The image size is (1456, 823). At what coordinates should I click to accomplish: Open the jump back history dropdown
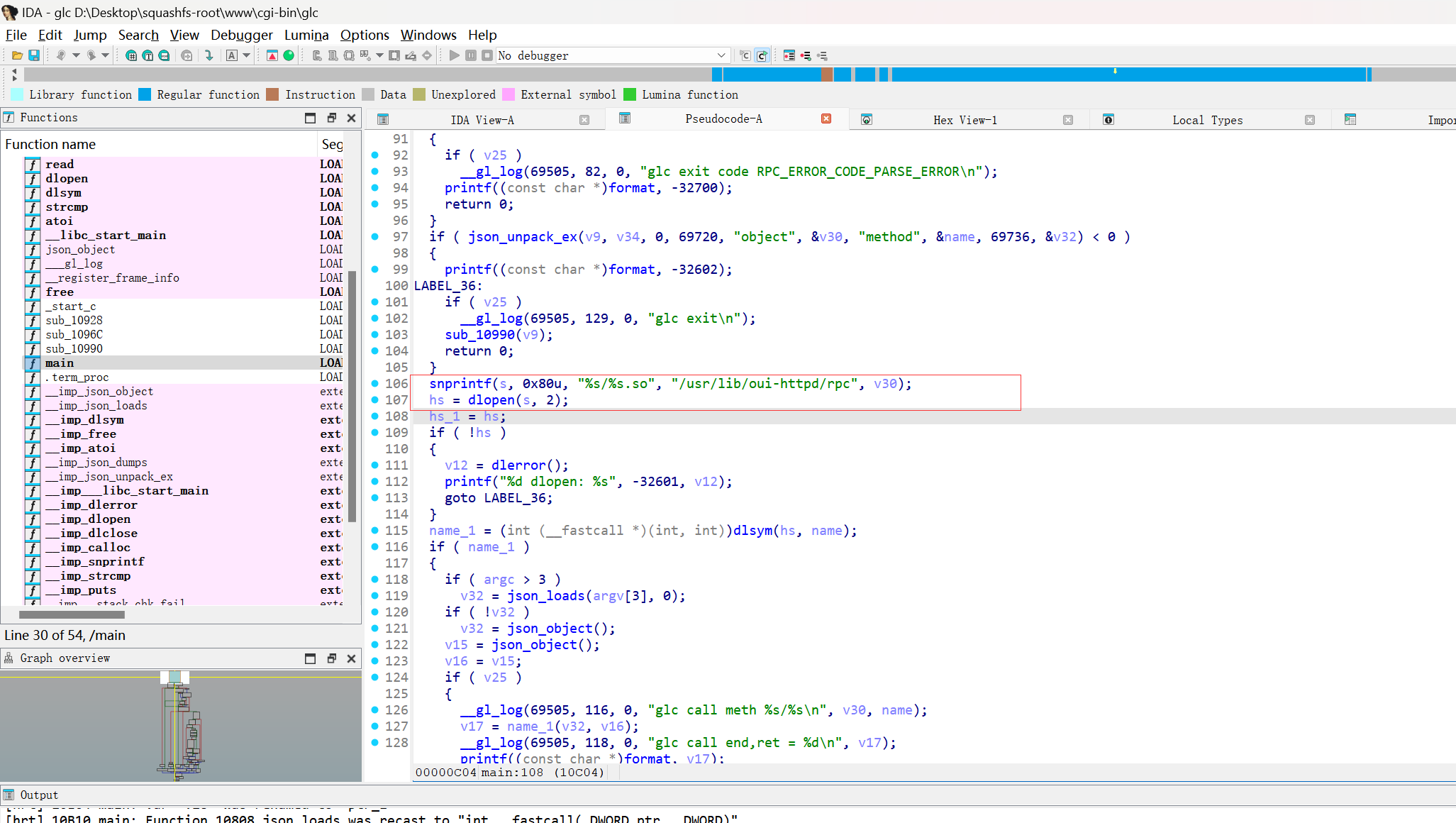coord(76,55)
